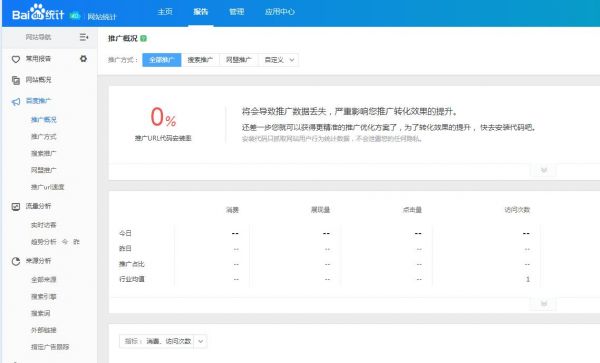The height and width of the screenshot is (363, 600).
Task: Open the 管理 top tab
Action: [236, 12]
